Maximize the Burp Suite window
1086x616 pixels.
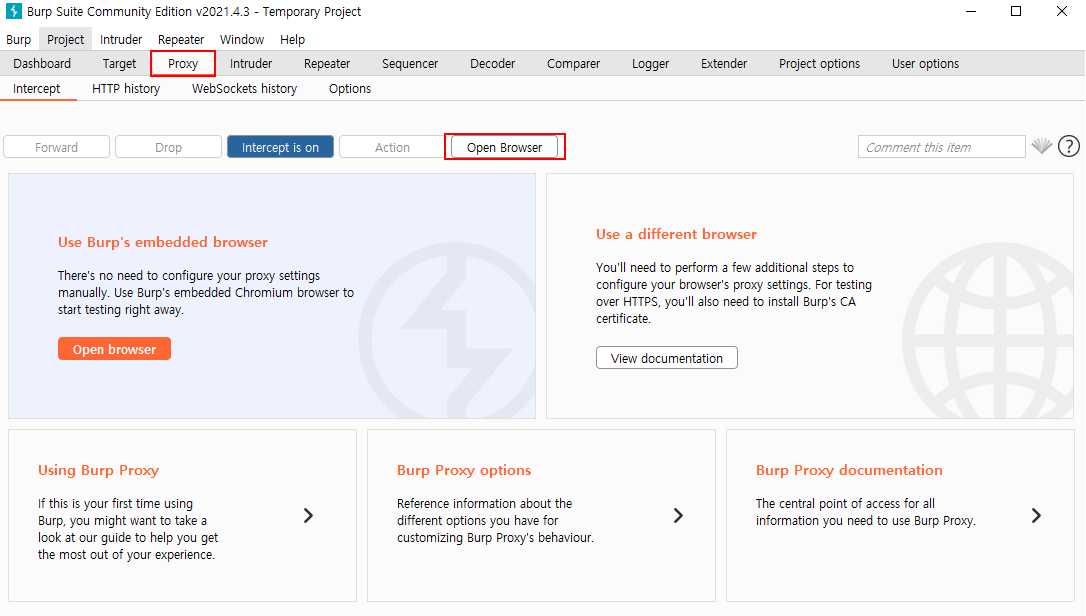(1016, 11)
